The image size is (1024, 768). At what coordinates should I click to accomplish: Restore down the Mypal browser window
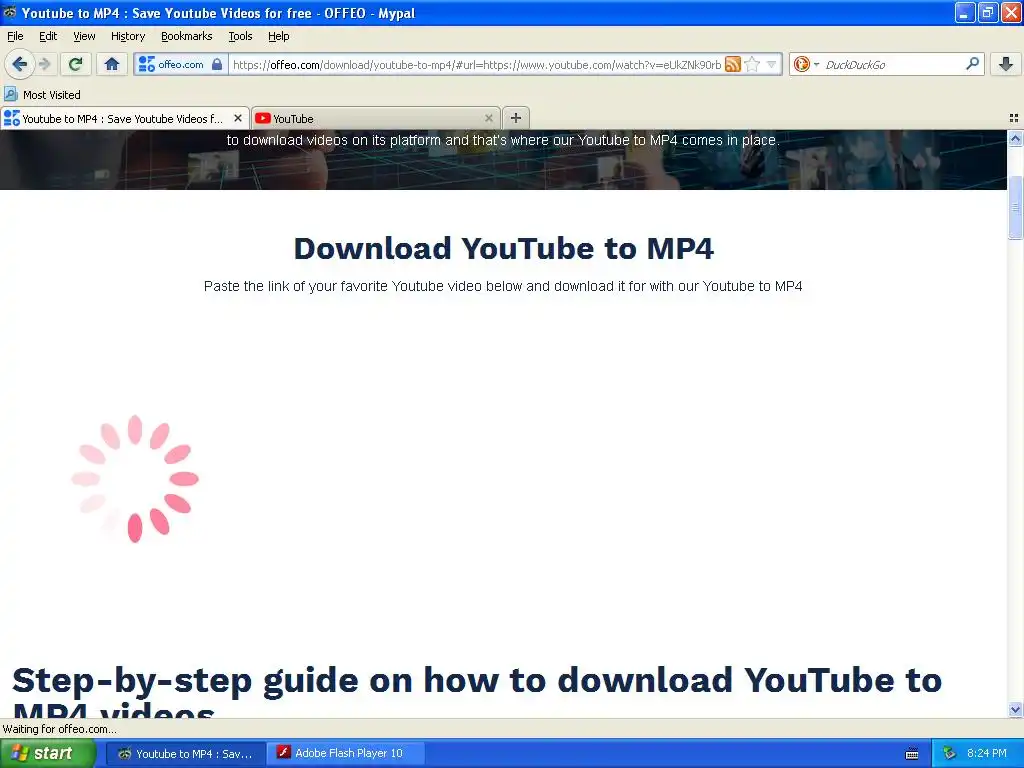tap(987, 12)
